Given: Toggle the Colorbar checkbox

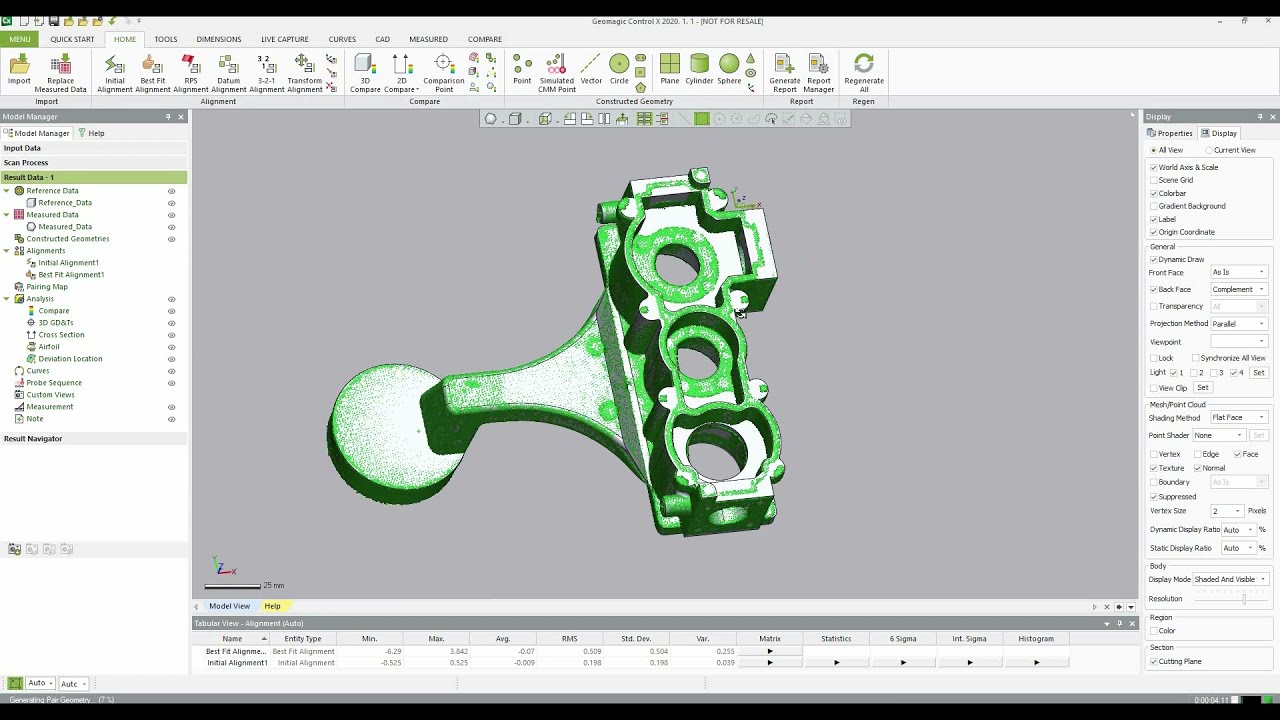Looking at the screenshot, I should click(1153, 193).
